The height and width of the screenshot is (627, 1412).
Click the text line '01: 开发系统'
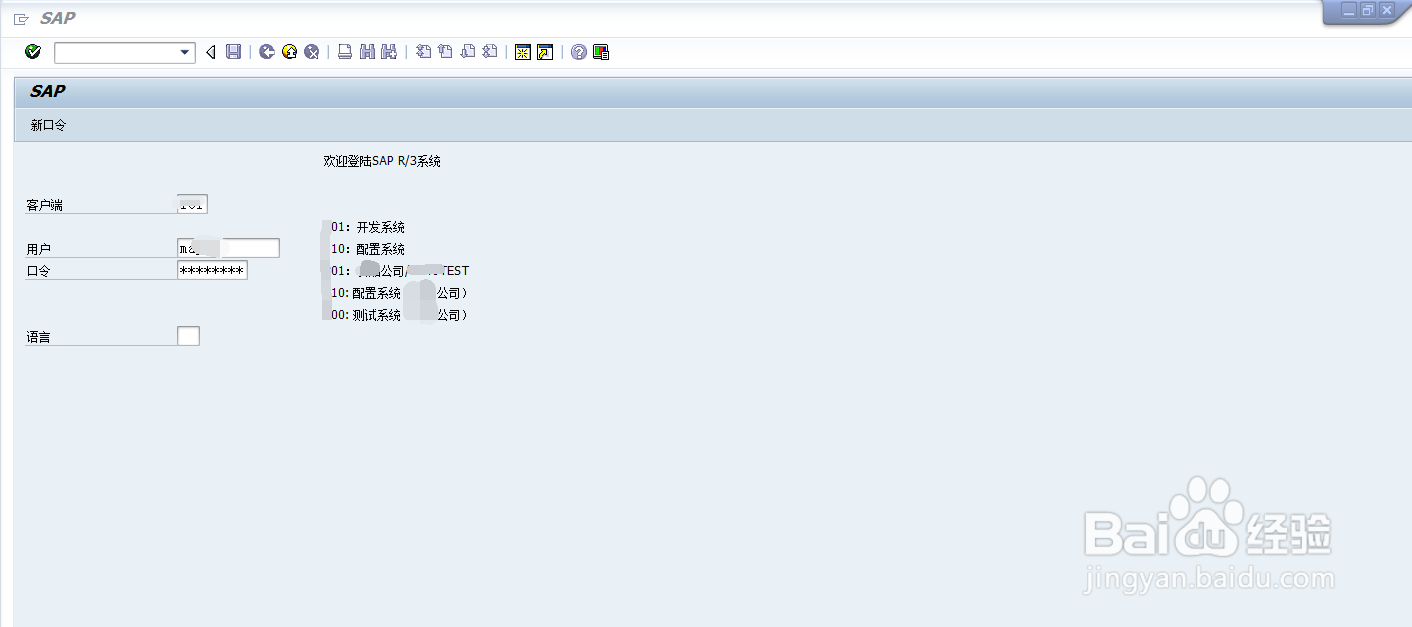368,227
